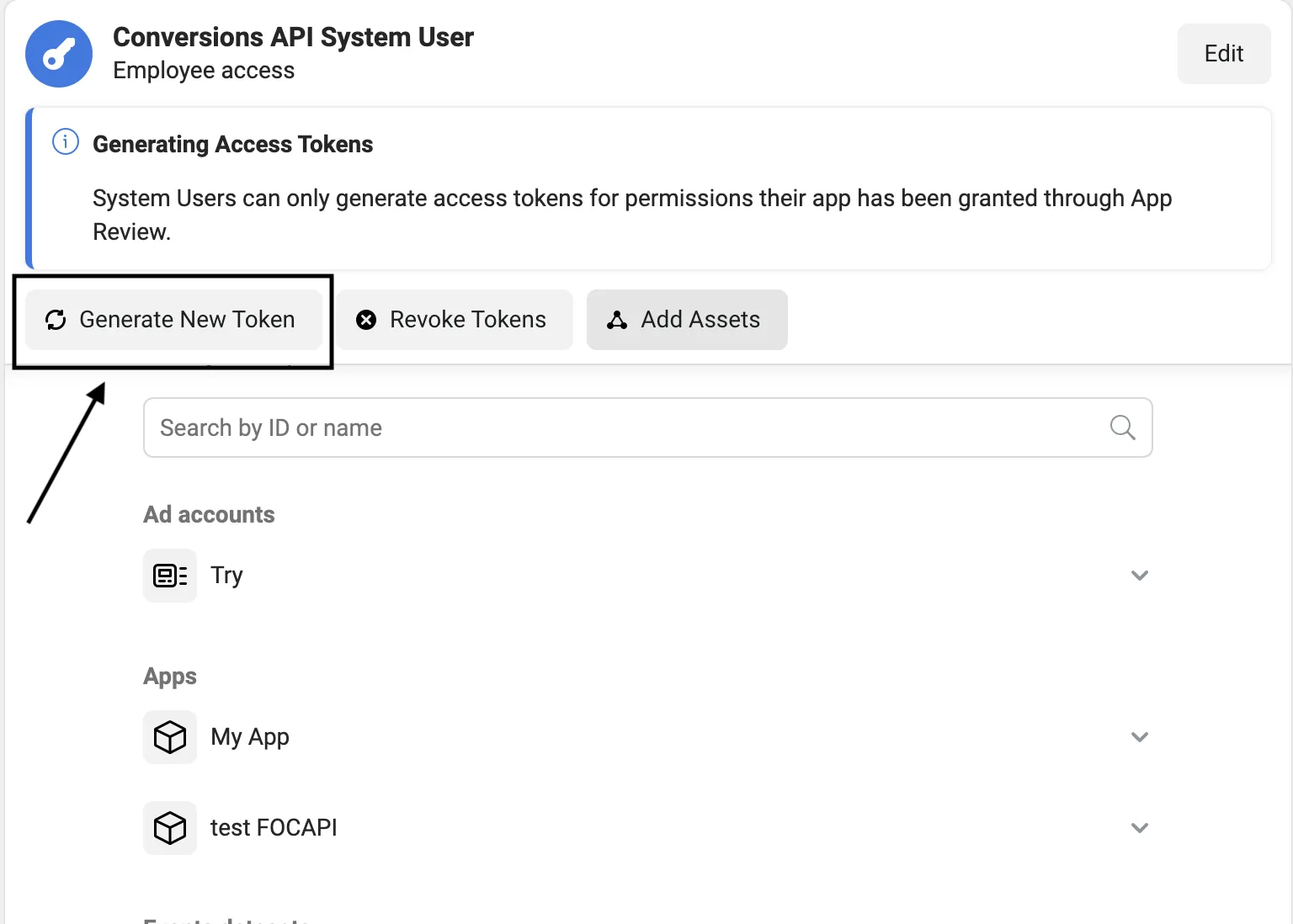Image resolution: width=1293 pixels, height=924 pixels.
Task: Click the Apps section heading
Action: (x=170, y=677)
